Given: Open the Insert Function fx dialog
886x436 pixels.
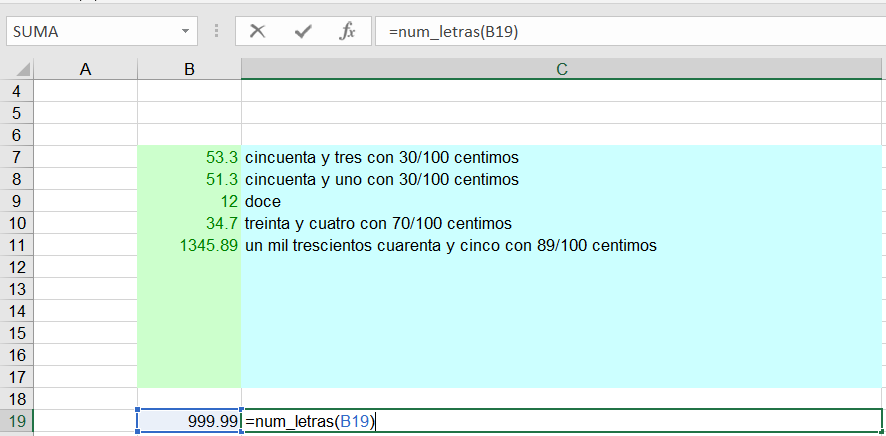Looking at the screenshot, I should pyautogui.click(x=347, y=31).
